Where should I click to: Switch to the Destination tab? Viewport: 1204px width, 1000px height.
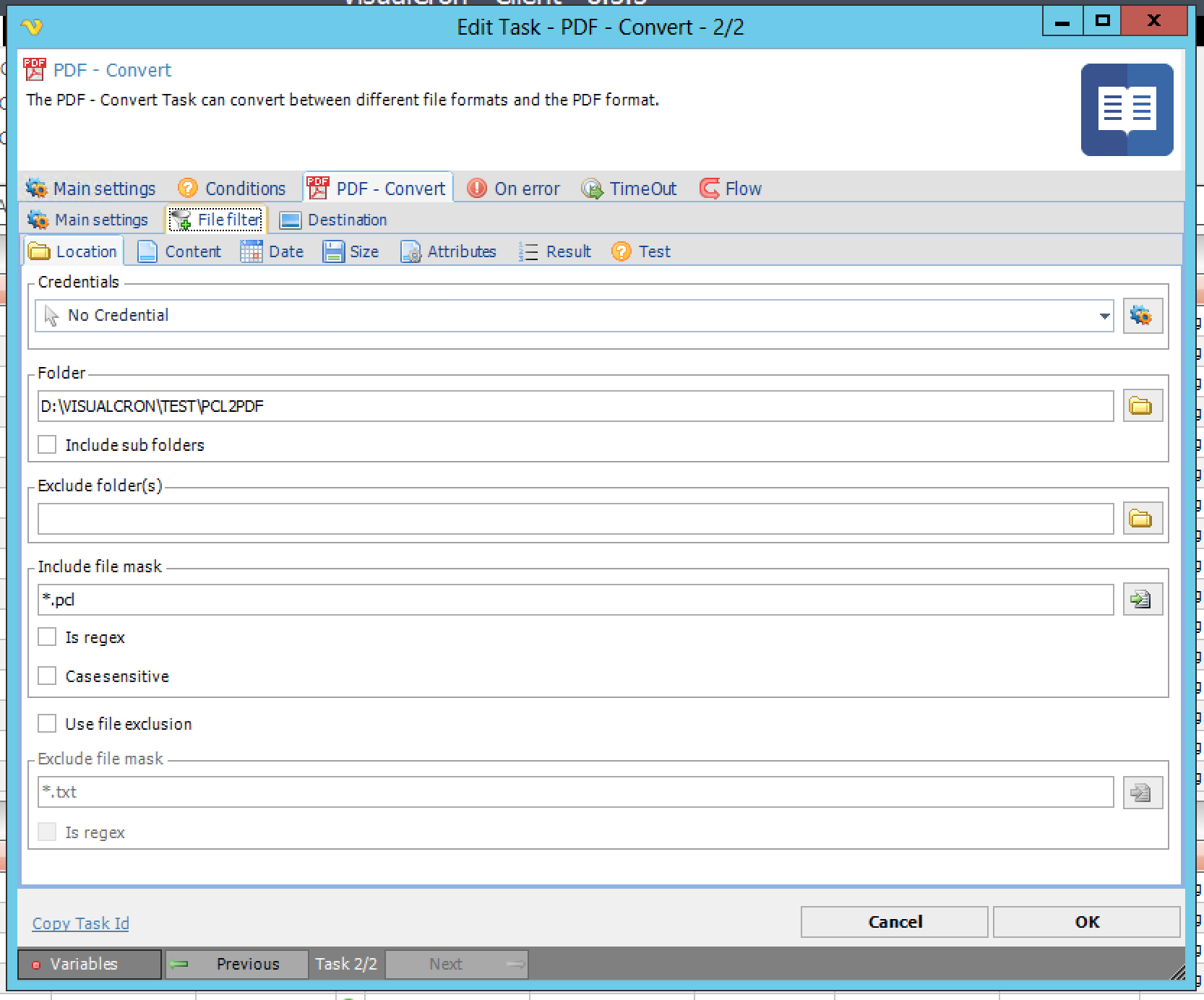[334, 220]
